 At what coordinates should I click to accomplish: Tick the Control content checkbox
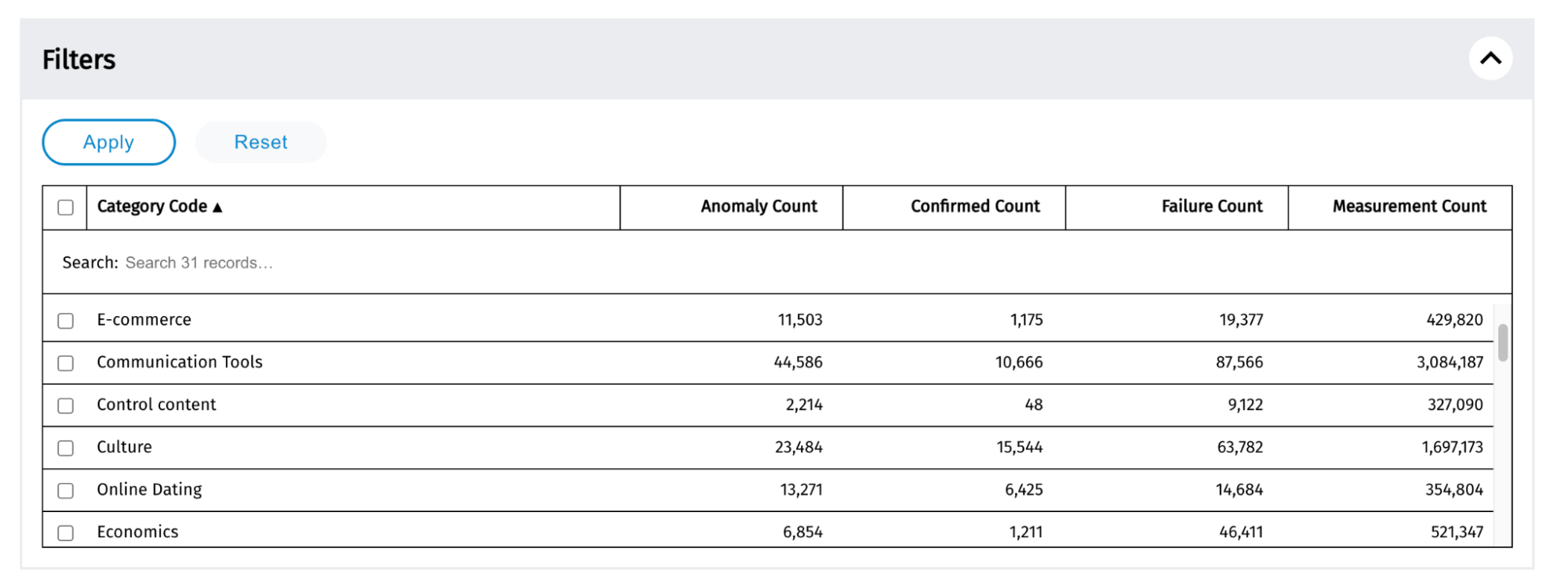(x=66, y=405)
